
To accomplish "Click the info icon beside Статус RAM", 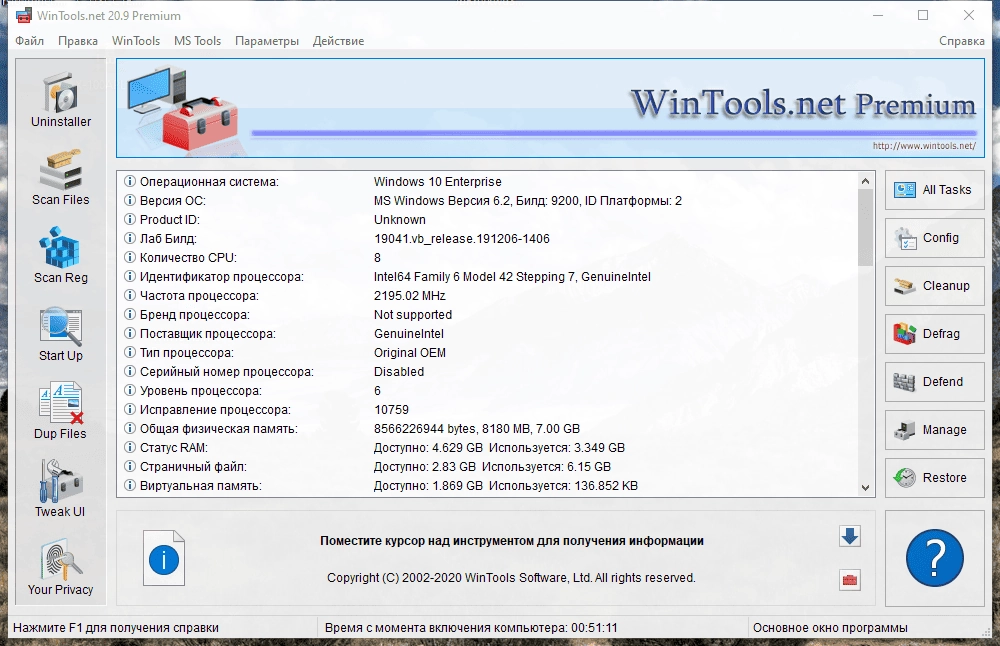I will pyautogui.click(x=129, y=447).
